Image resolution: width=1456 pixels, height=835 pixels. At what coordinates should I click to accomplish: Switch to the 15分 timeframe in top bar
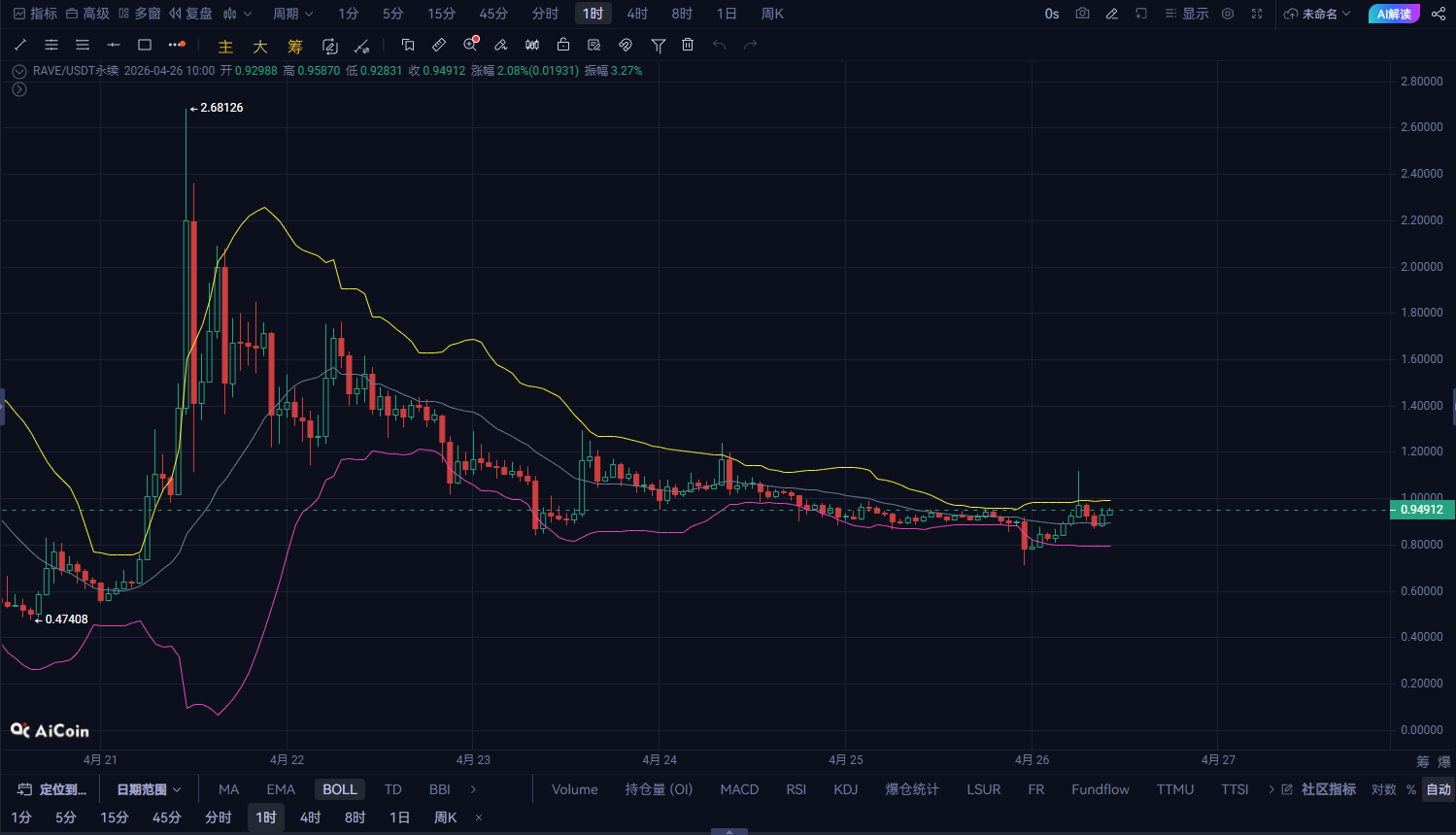pyautogui.click(x=441, y=14)
